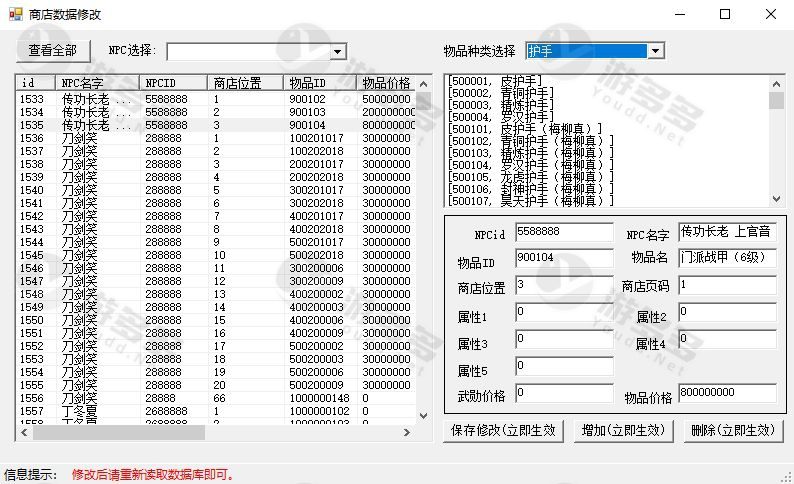The image size is (794, 484).
Task: Click the 武勋价格 input field
Action: point(564,394)
